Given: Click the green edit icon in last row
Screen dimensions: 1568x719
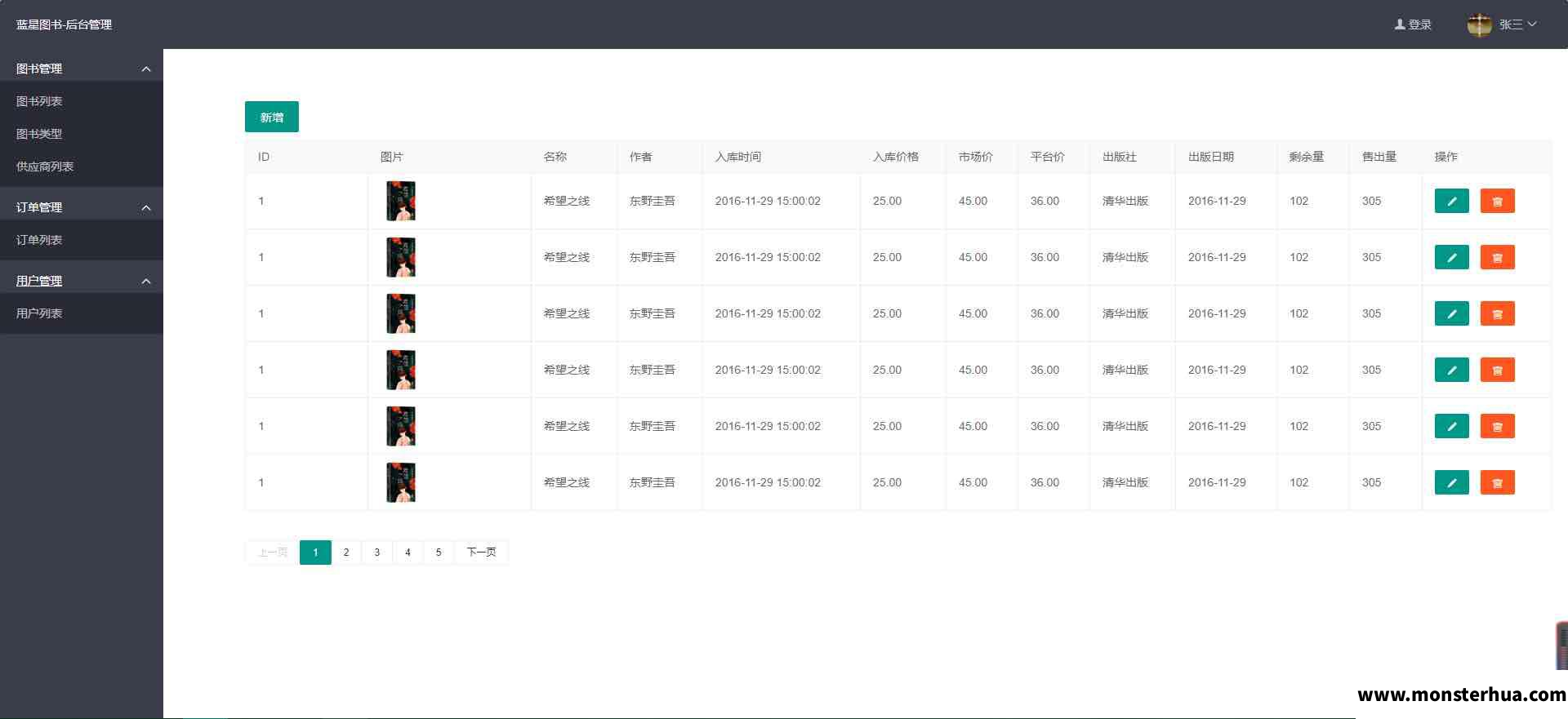Looking at the screenshot, I should click(1451, 482).
